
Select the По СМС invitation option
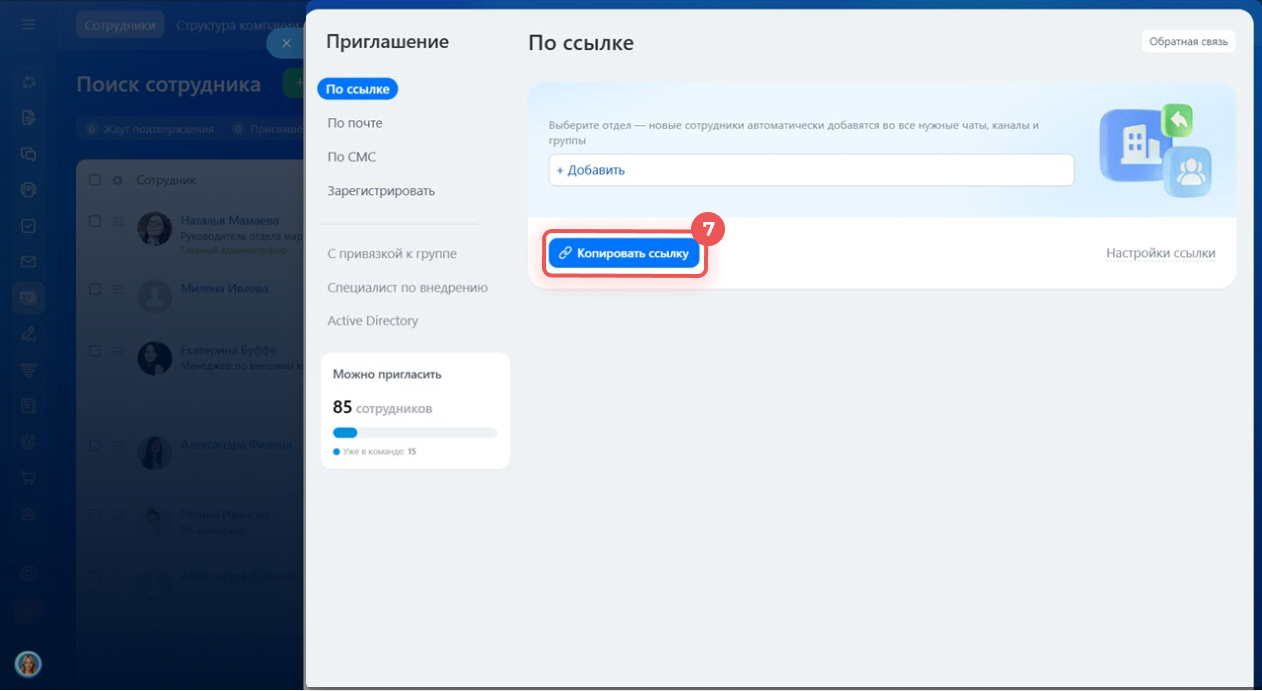coord(352,157)
